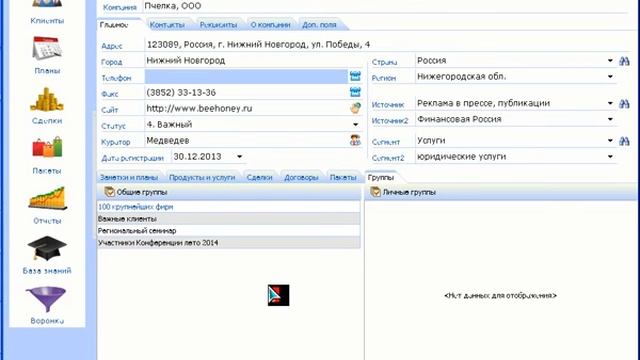Click the binoculars icon next to Сегмент

(x=624, y=141)
